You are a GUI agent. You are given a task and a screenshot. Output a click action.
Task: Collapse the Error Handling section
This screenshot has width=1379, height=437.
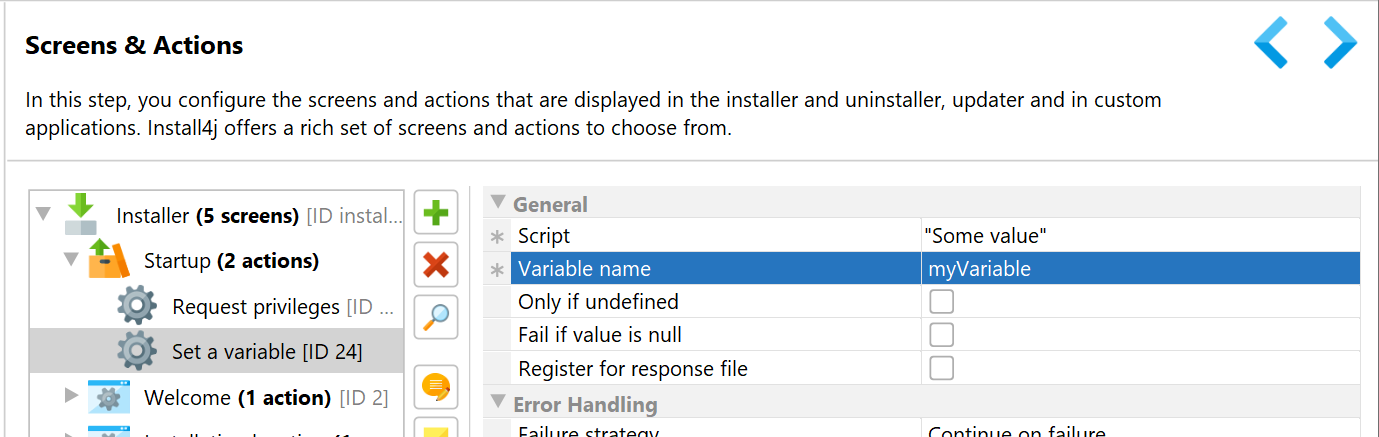[x=498, y=403]
